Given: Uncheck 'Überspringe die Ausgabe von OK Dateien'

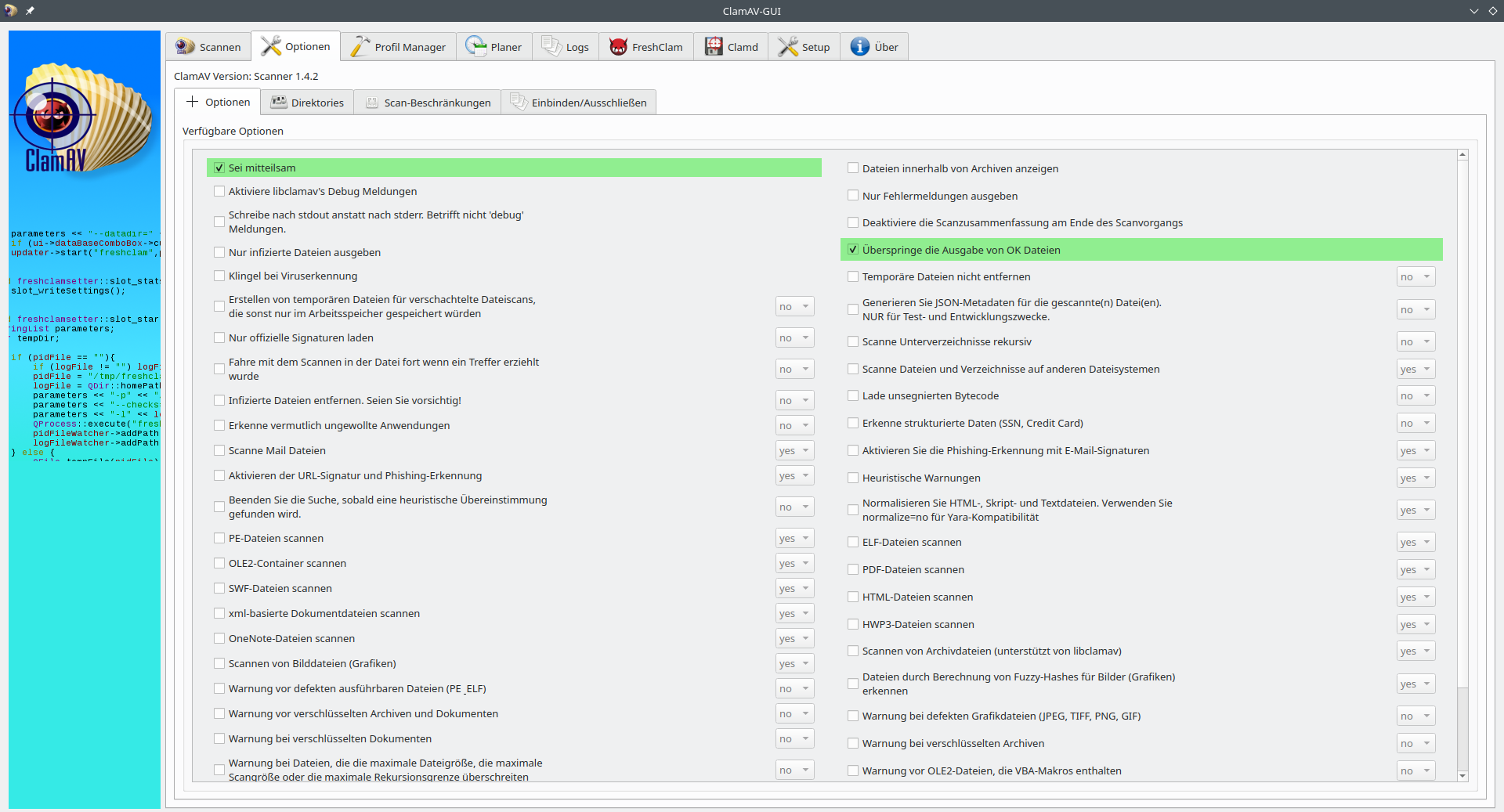Looking at the screenshot, I should pyautogui.click(x=853, y=250).
